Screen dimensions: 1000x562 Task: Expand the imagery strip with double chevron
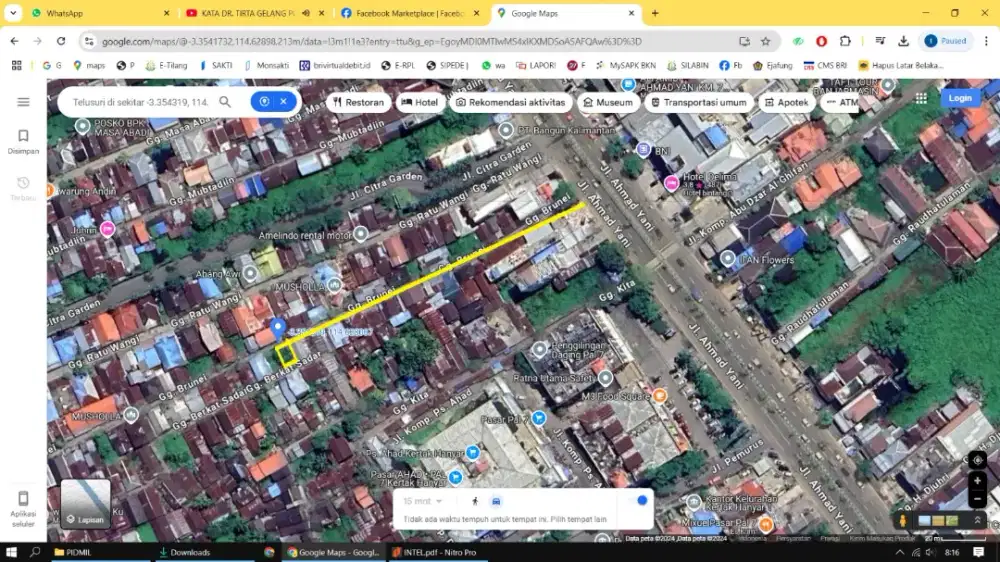(977, 521)
